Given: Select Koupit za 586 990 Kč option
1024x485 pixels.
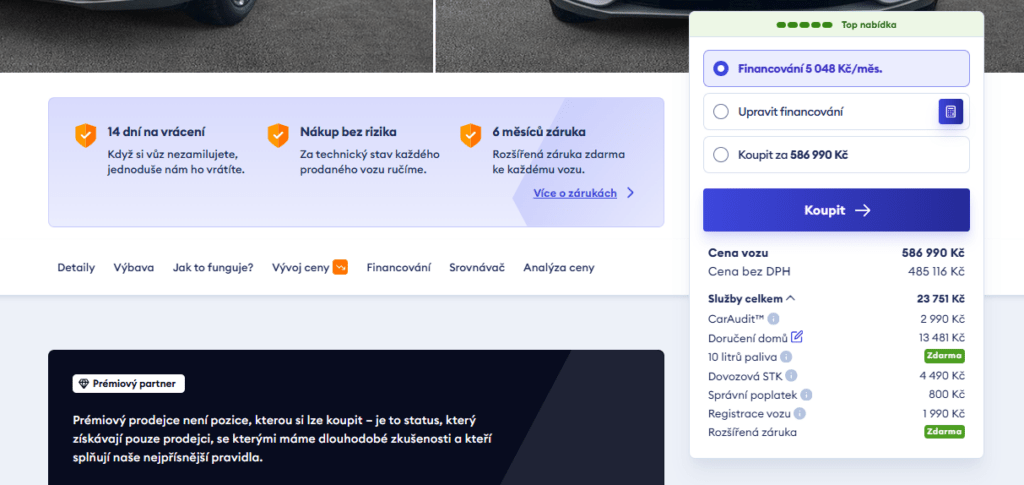Looking at the screenshot, I should (721, 155).
